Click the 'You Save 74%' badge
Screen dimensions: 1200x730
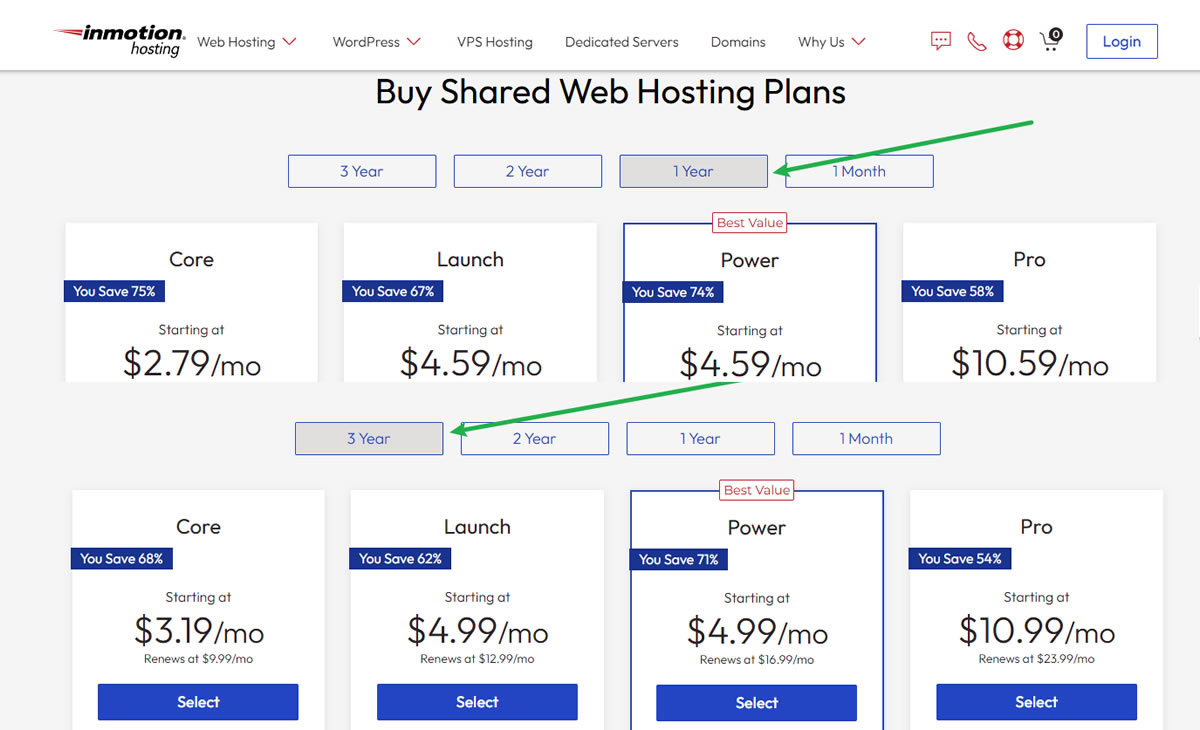pyautogui.click(x=674, y=292)
